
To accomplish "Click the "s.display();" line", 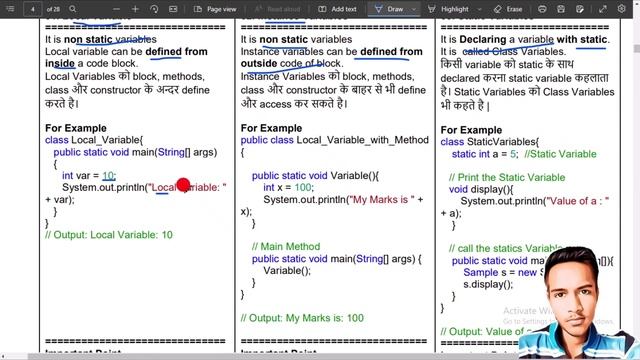I will [488, 284].
